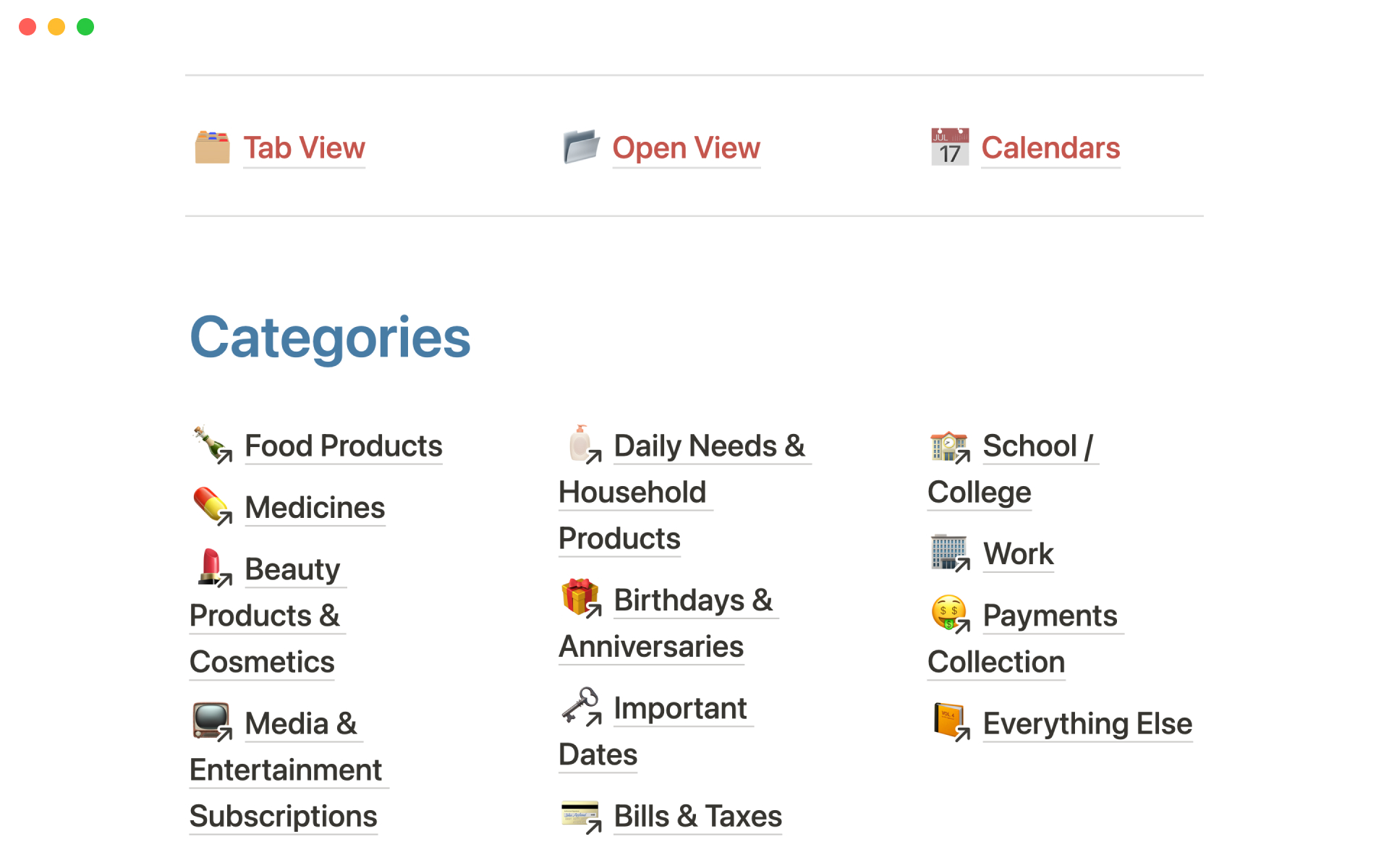Click the Calendars July 17 icon

pos(949,148)
